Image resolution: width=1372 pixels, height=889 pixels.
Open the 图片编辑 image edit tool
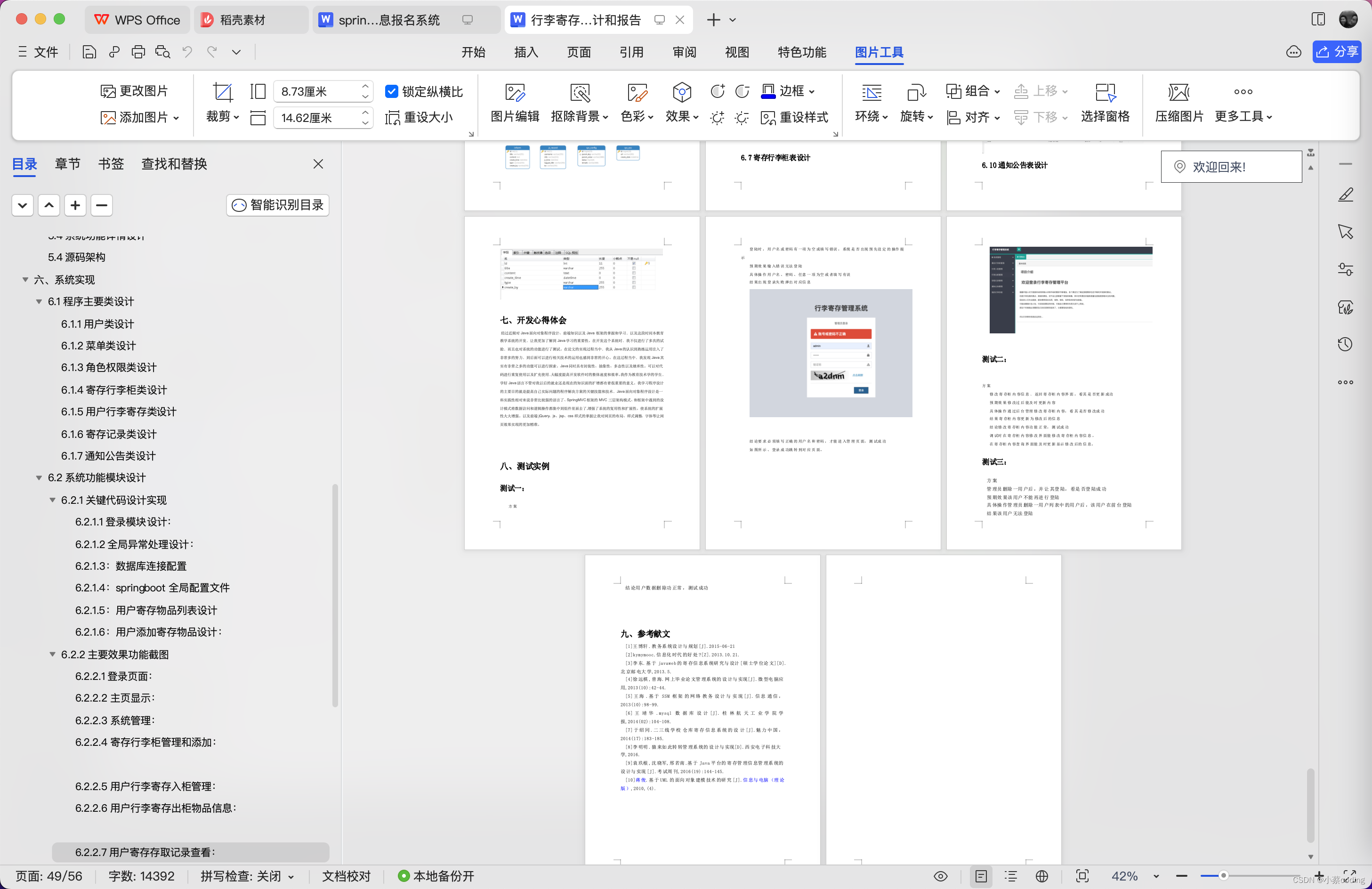pyautogui.click(x=514, y=92)
